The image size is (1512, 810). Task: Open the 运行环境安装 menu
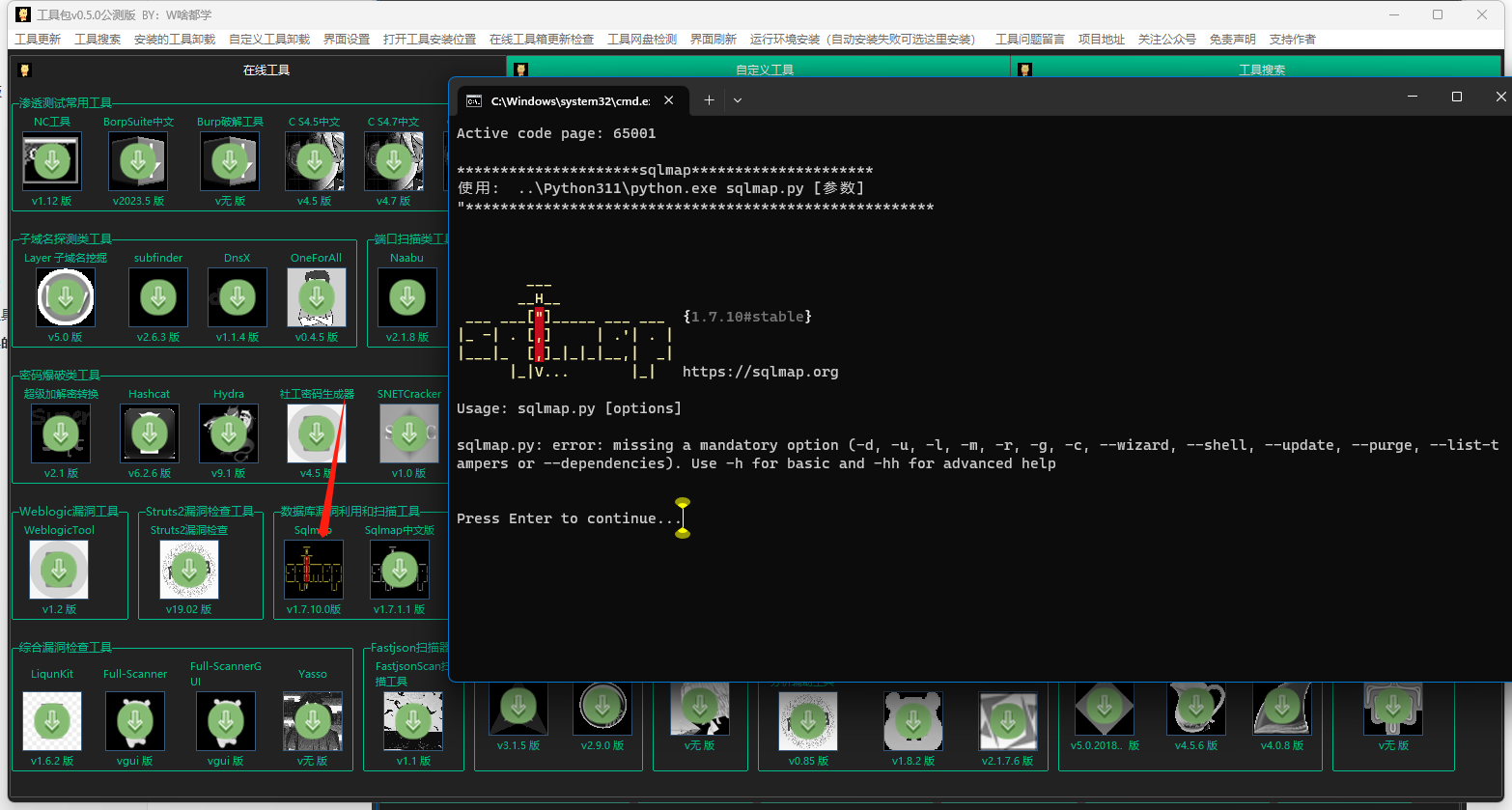[862, 40]
